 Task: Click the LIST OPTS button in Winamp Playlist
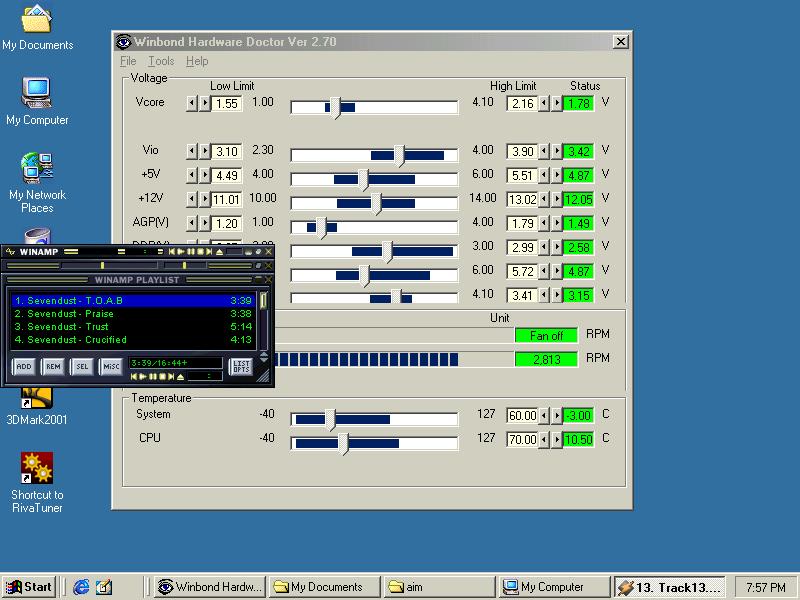click(x=241, y=366)
